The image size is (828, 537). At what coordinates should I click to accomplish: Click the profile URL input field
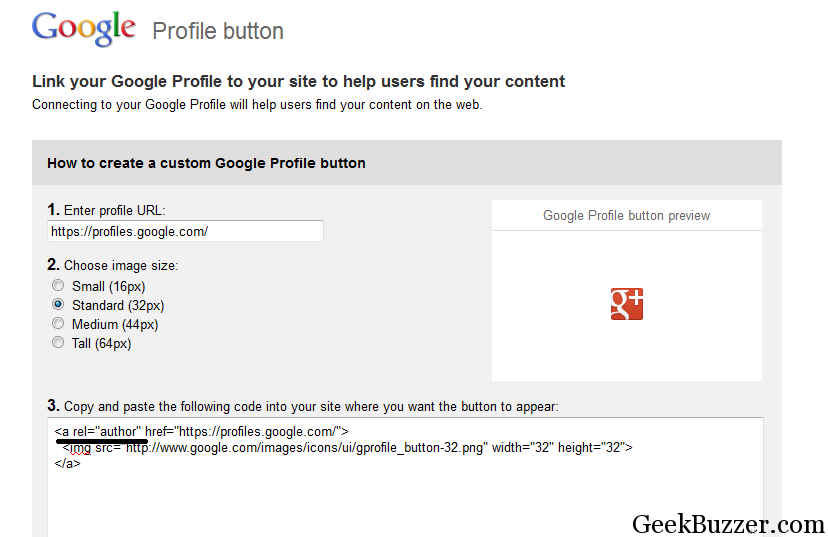(x=185, y=231)
